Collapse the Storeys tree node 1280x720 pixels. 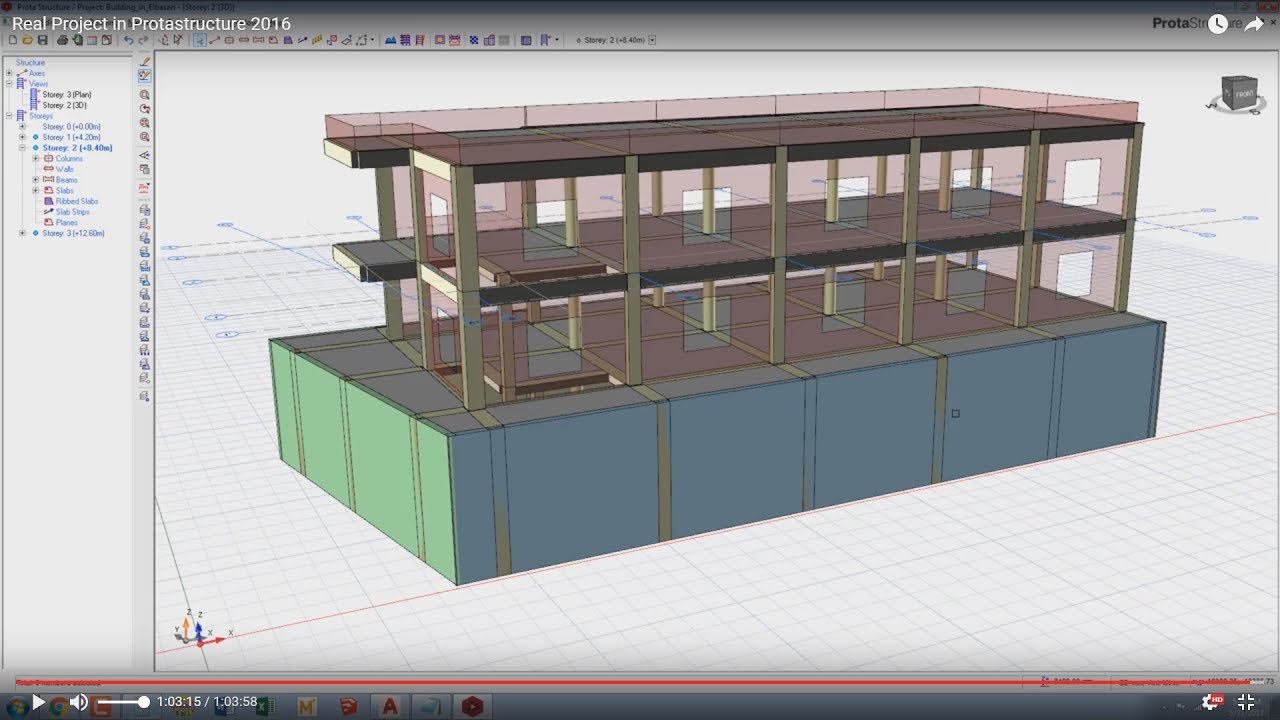pyautogui.click(x=9, y=116)
